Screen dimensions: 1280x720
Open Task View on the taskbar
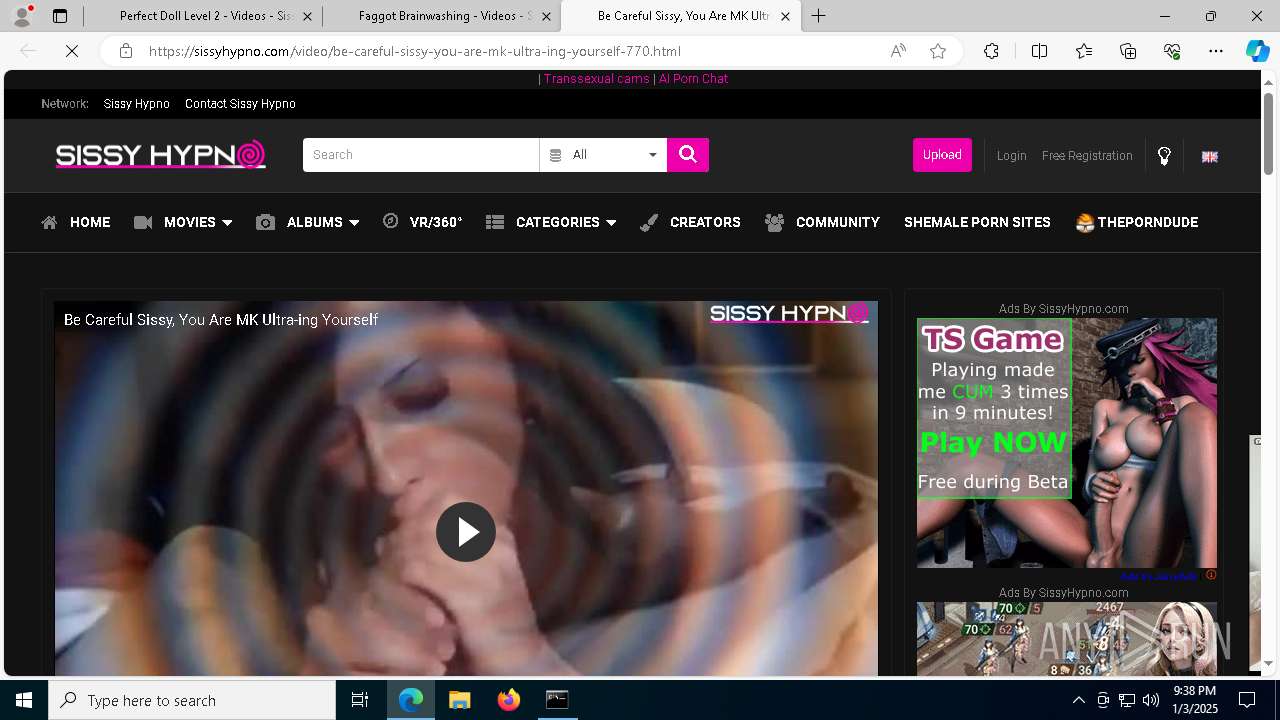click(360, 700)
